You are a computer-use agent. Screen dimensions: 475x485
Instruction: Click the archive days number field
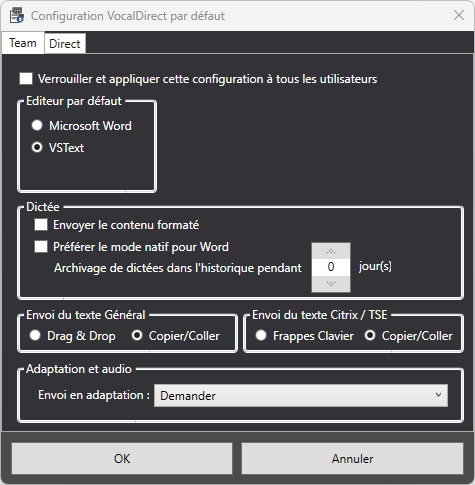pyautogui.click(x=331, y=267)
